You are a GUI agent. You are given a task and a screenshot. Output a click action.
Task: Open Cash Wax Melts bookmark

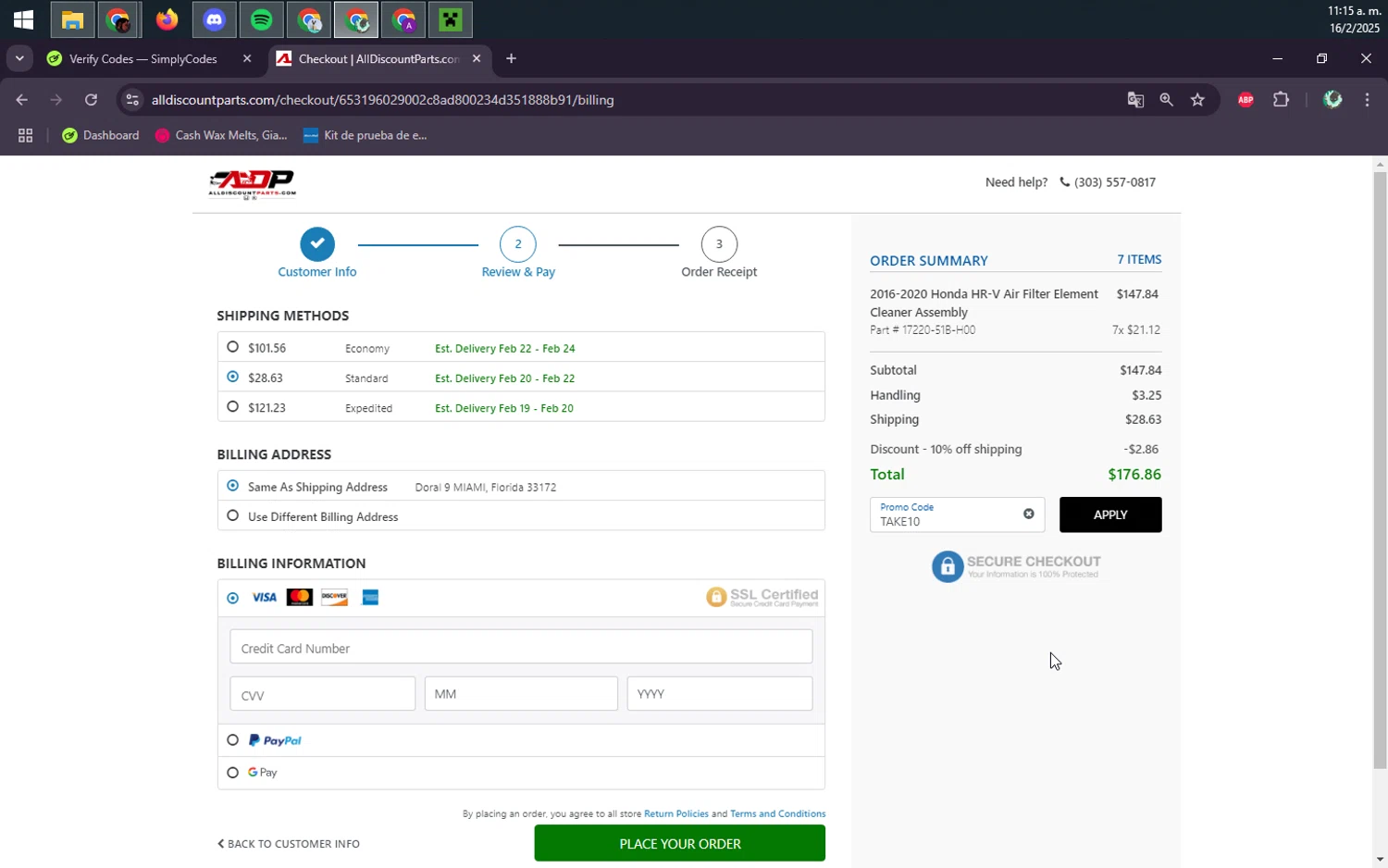(222, 135)
